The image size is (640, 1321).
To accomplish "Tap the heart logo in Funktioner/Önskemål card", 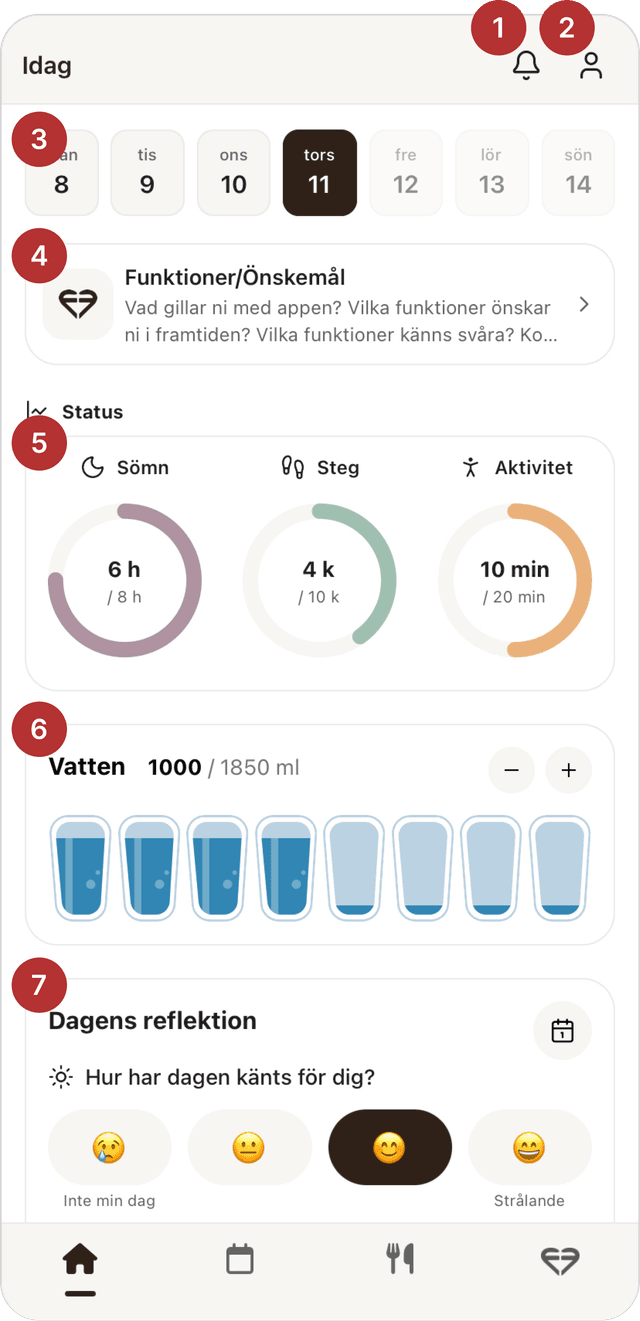I will tap(78, 304).
